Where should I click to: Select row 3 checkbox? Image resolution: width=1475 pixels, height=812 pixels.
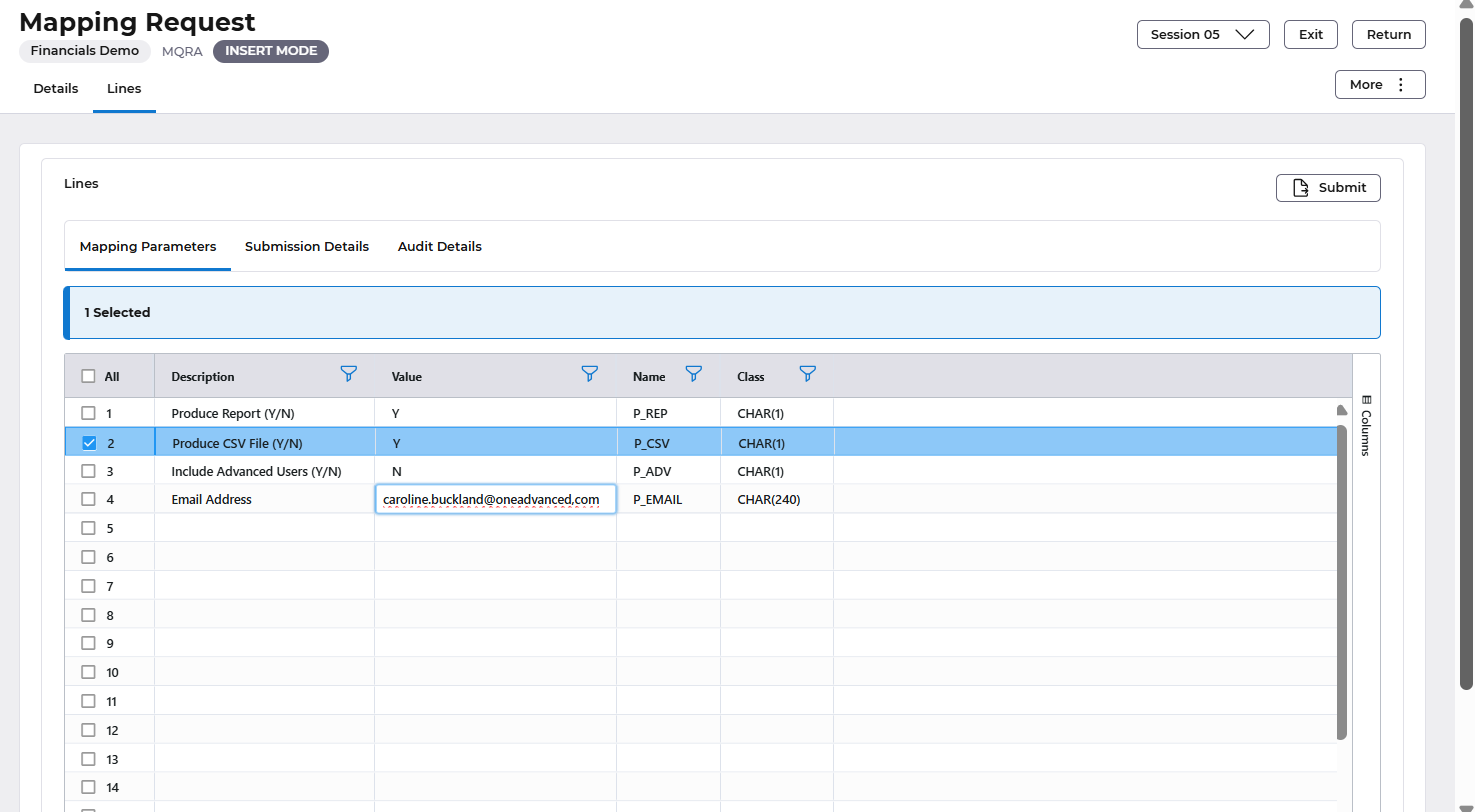[88, 471]
